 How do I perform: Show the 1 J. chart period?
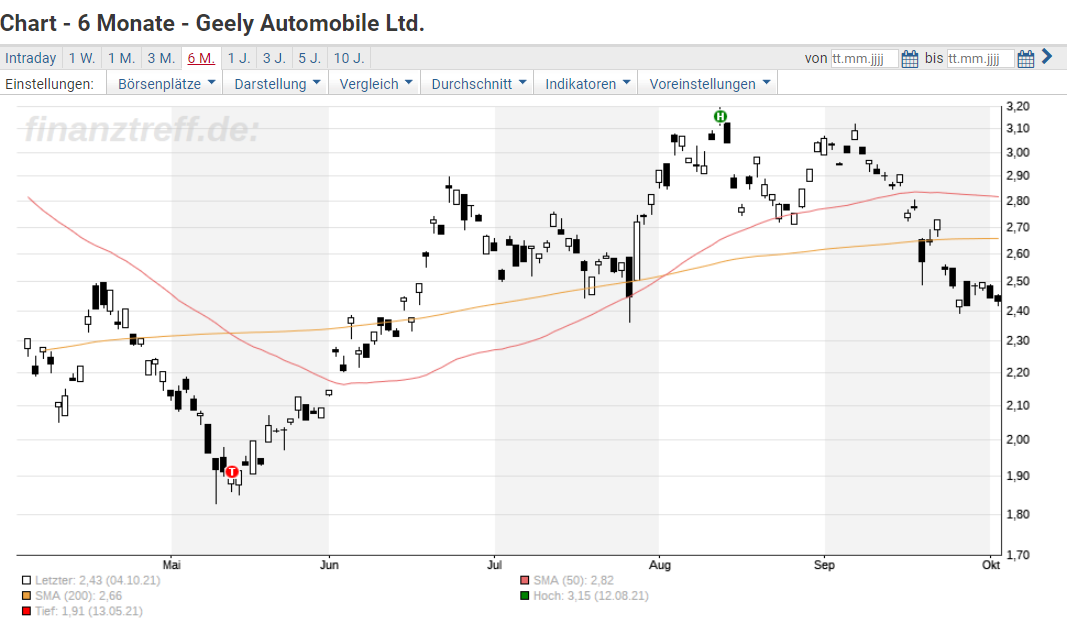(x=239, y=58)
